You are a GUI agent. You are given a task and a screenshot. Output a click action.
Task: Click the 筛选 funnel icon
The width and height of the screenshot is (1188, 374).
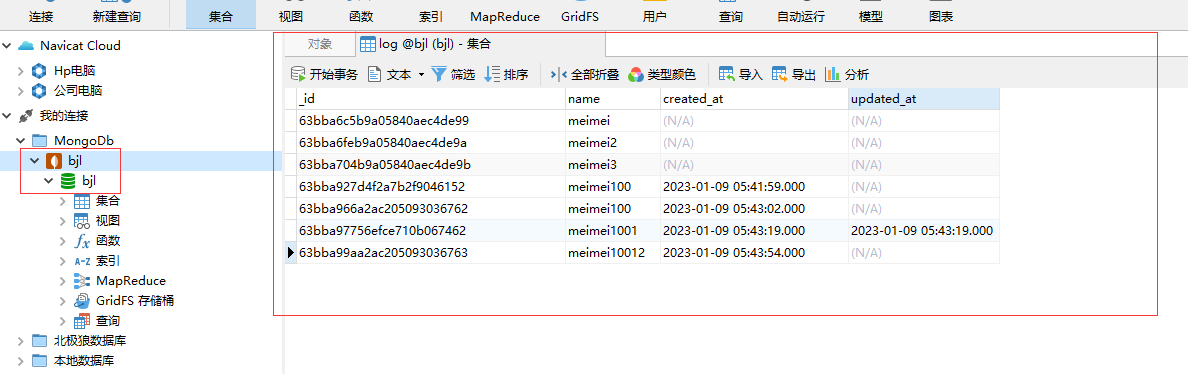tap(439, 74)
